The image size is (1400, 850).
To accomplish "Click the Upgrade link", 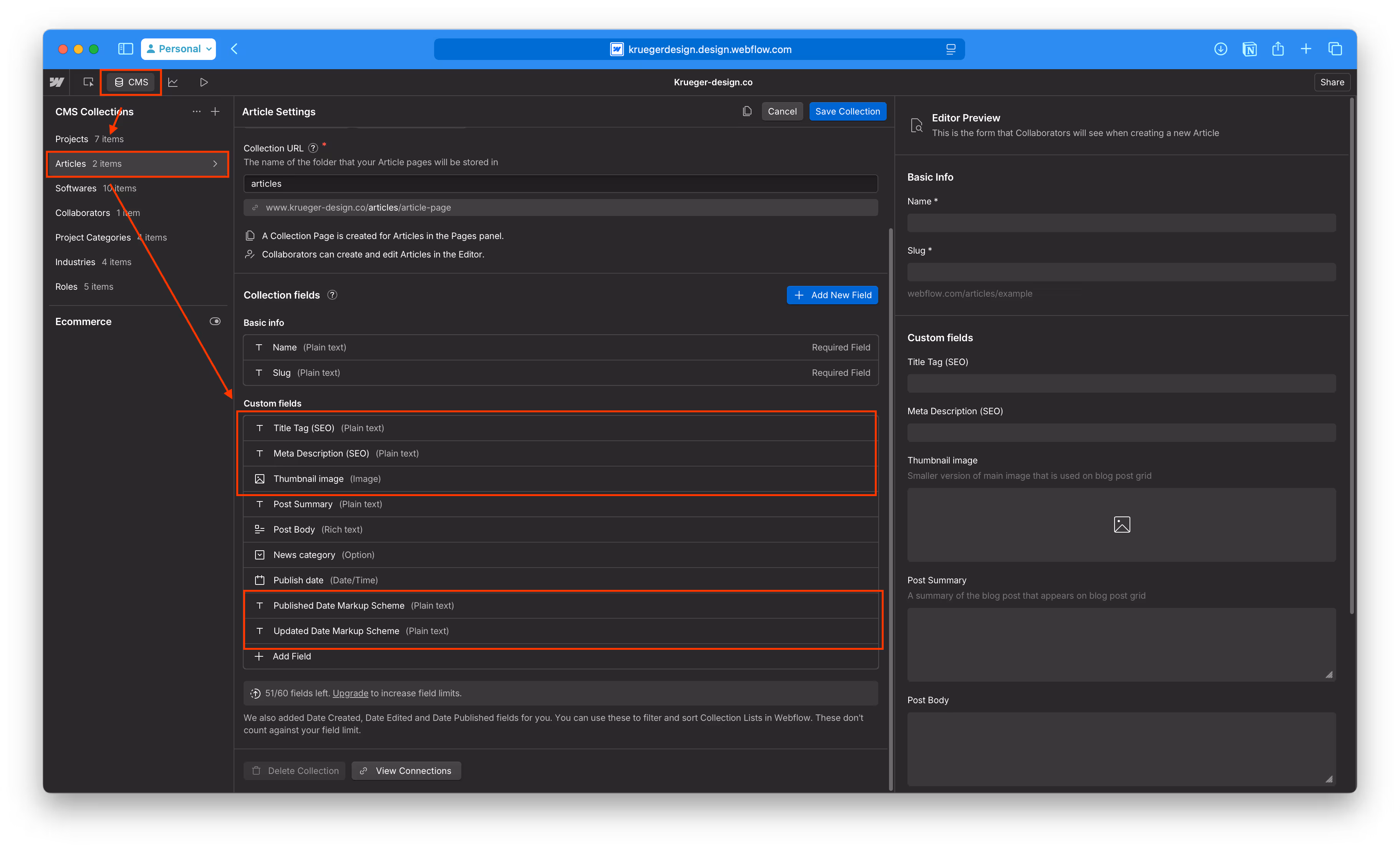I will [350, 693].
